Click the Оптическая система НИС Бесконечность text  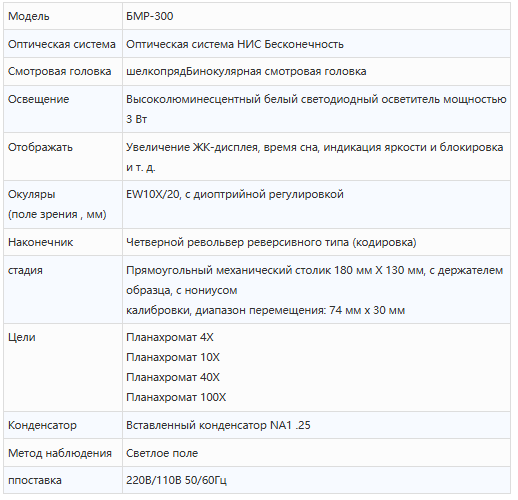235,44
